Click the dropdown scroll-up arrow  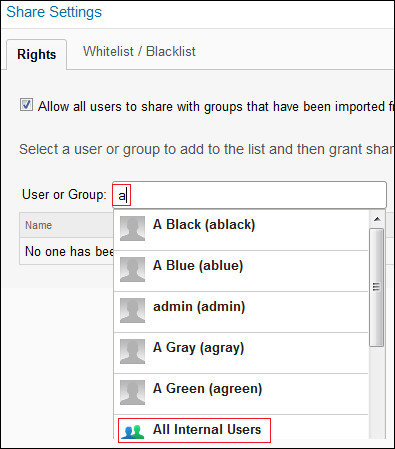(377, 219)
